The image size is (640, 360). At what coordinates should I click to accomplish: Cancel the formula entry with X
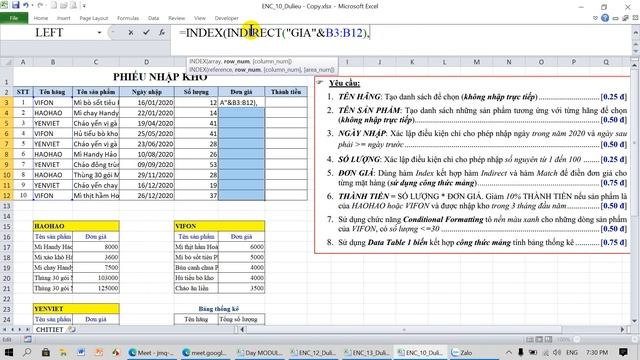tap(131, 32)
